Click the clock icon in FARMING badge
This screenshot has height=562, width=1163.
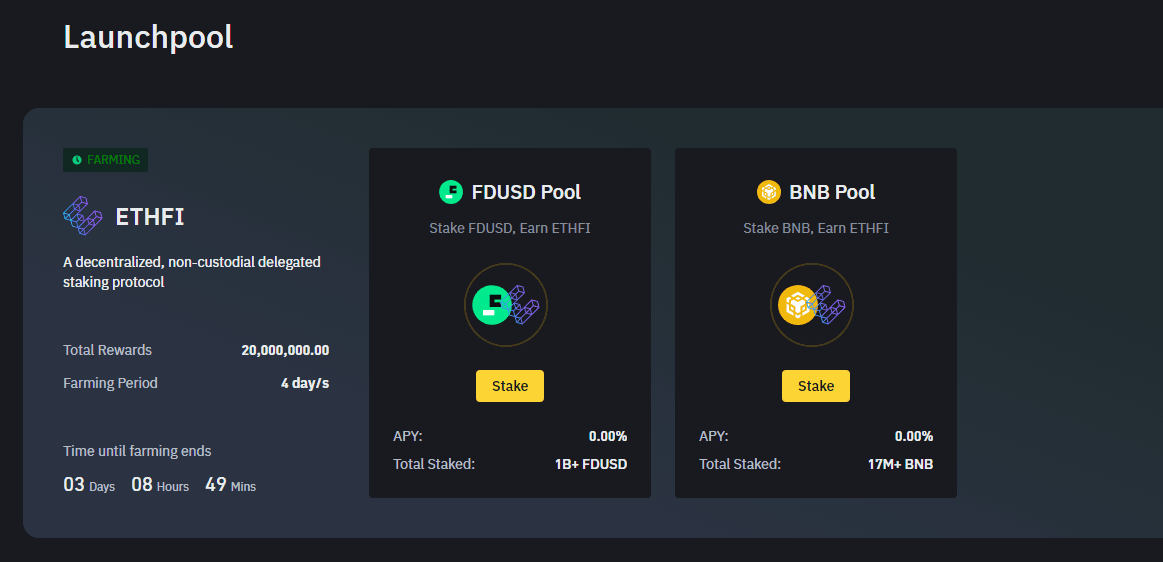coord(77,160)
